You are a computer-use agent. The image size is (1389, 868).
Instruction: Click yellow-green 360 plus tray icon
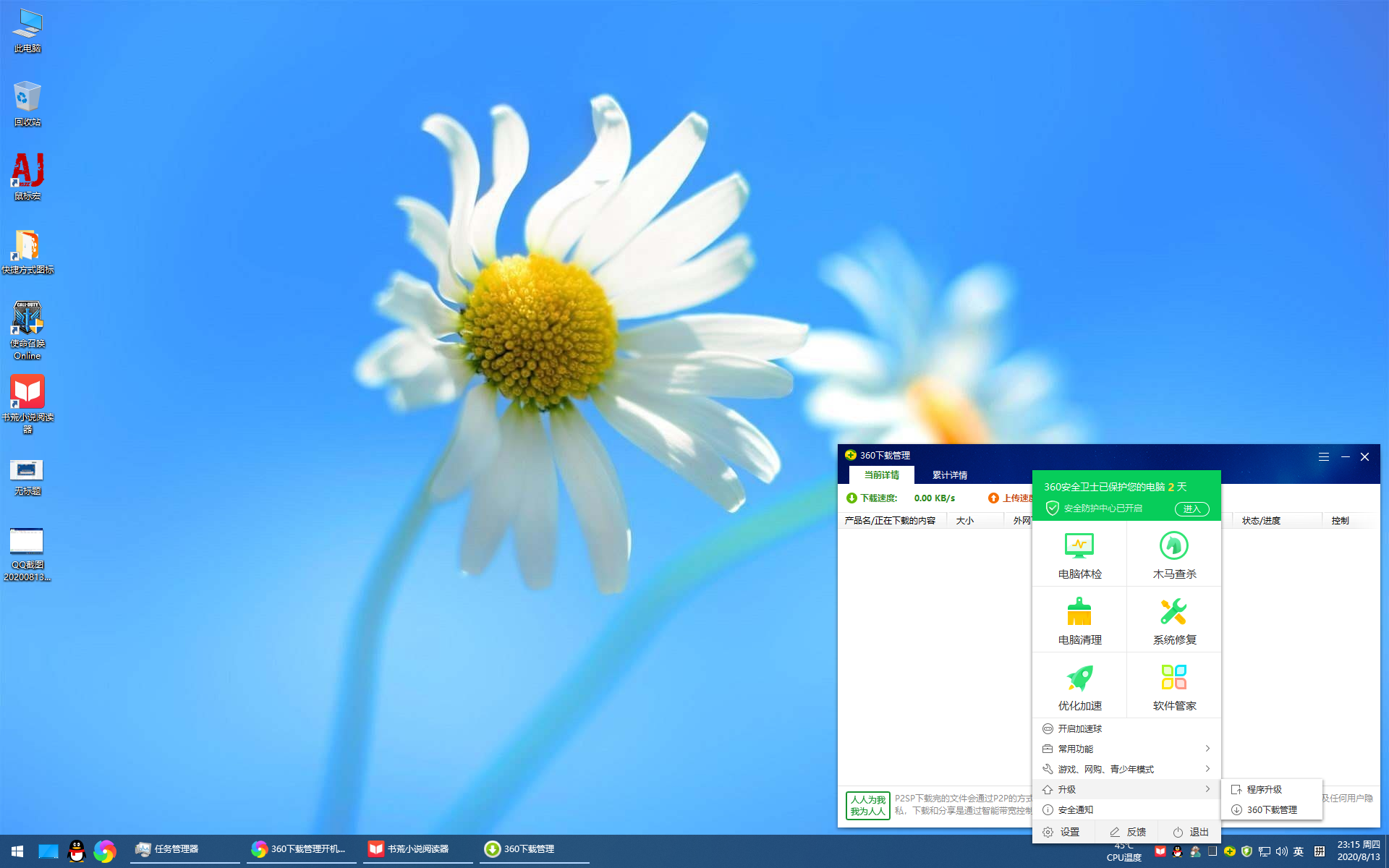[x=1229, y=851]
